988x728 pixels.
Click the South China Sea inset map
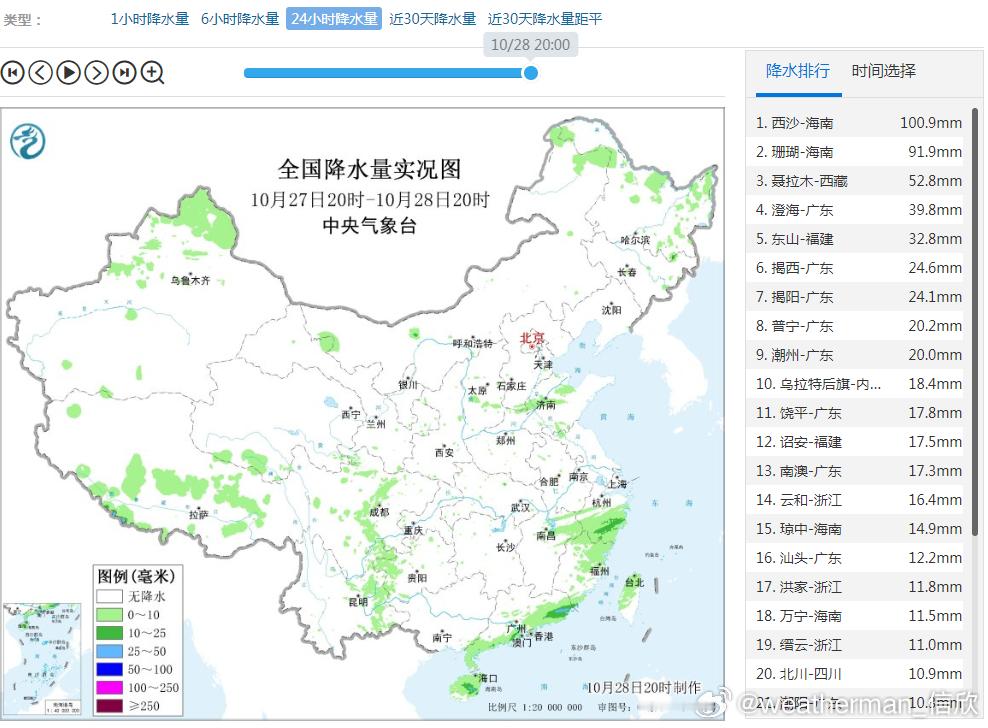coord(42,659)
